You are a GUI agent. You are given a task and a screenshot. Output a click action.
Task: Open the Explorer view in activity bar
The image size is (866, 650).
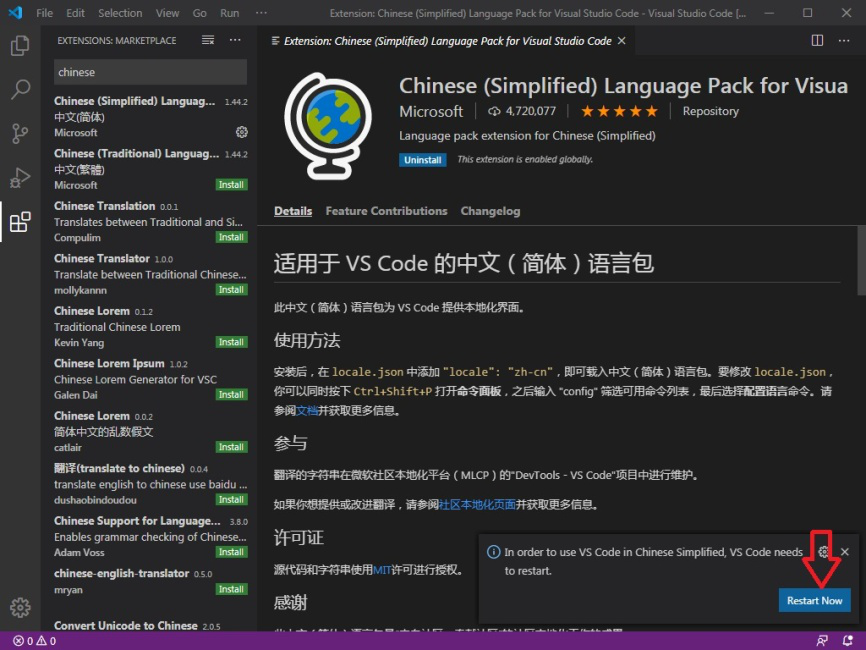20,46
